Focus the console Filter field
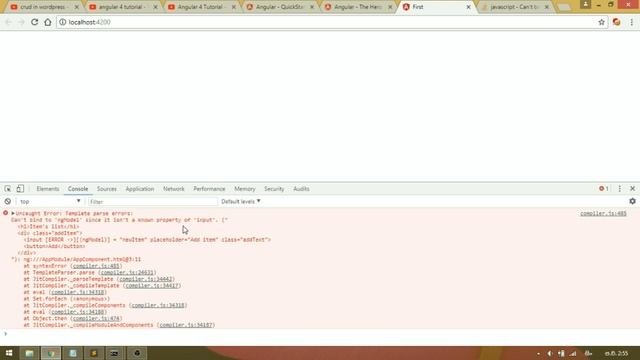Viewport: 640px width, 360px height. (x=152, y=202)
